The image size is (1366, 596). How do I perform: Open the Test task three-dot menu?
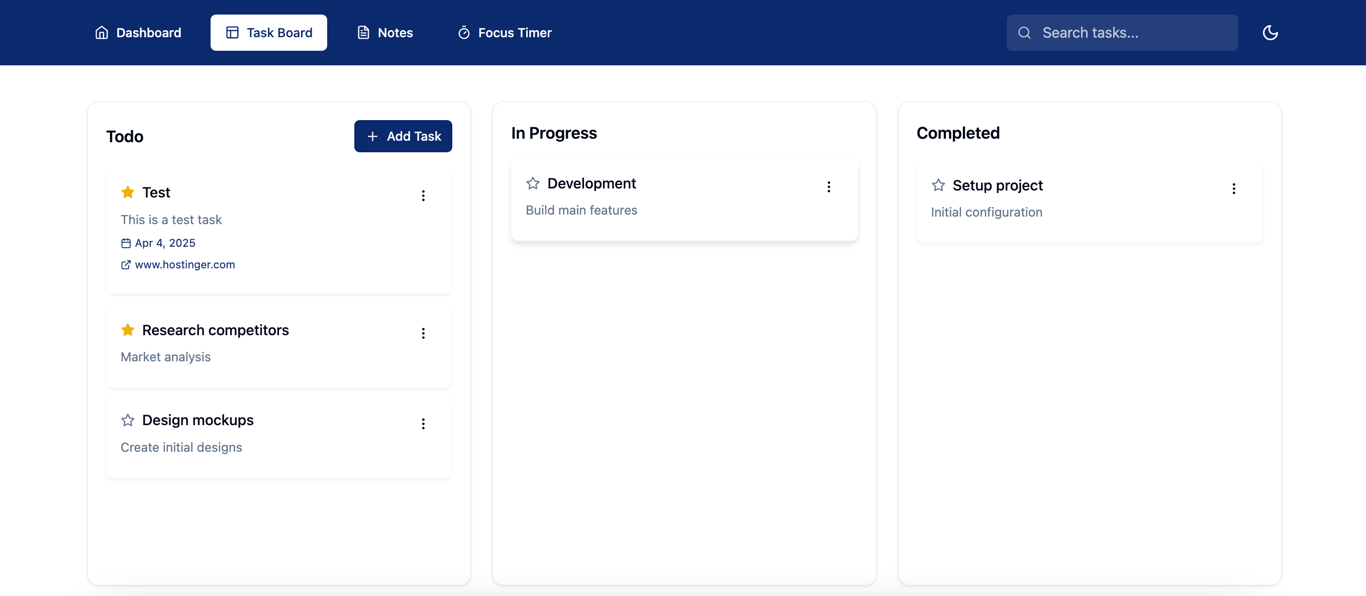[423, 195]
